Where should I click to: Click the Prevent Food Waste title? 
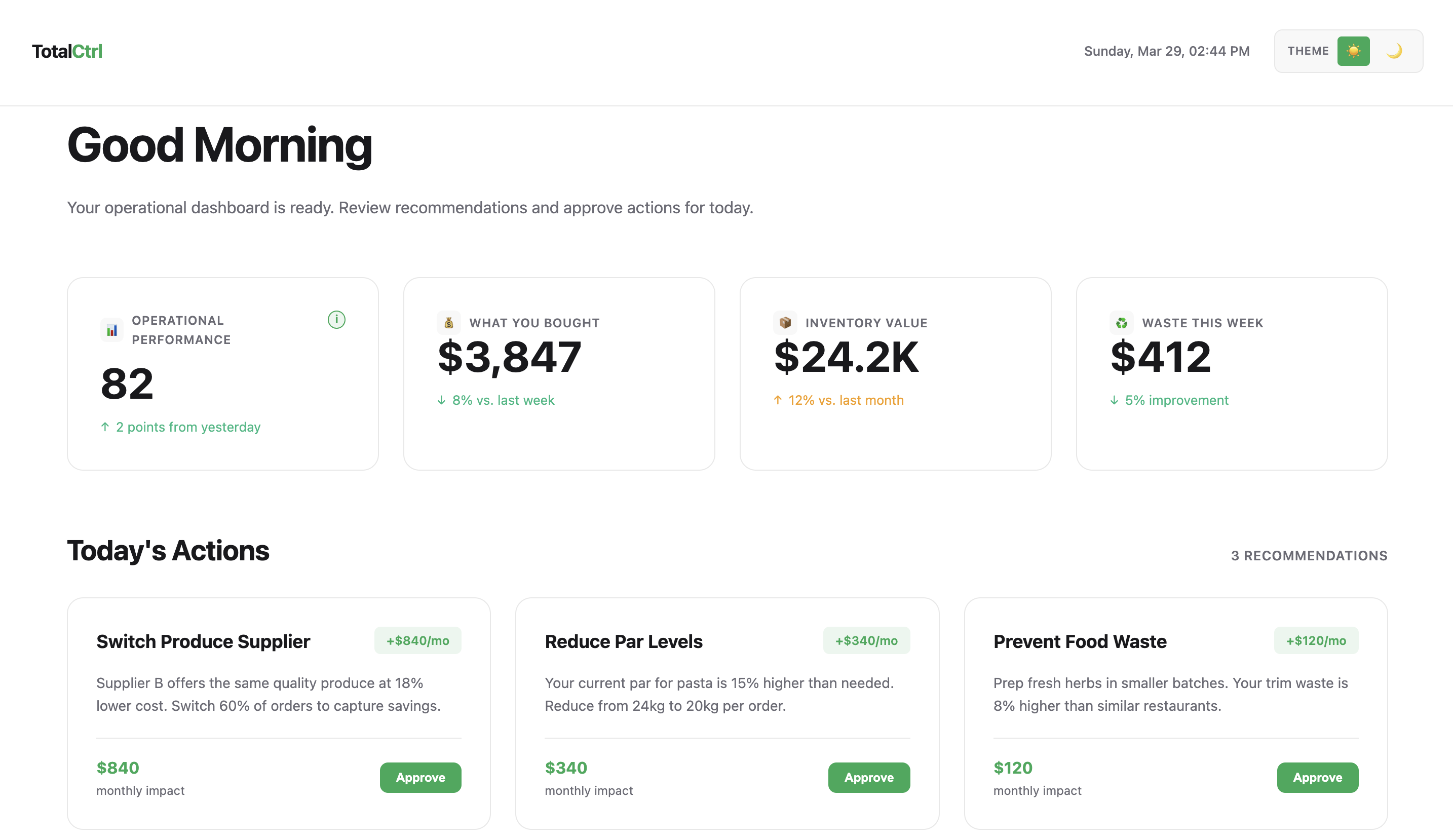[x=1080, y=641]
